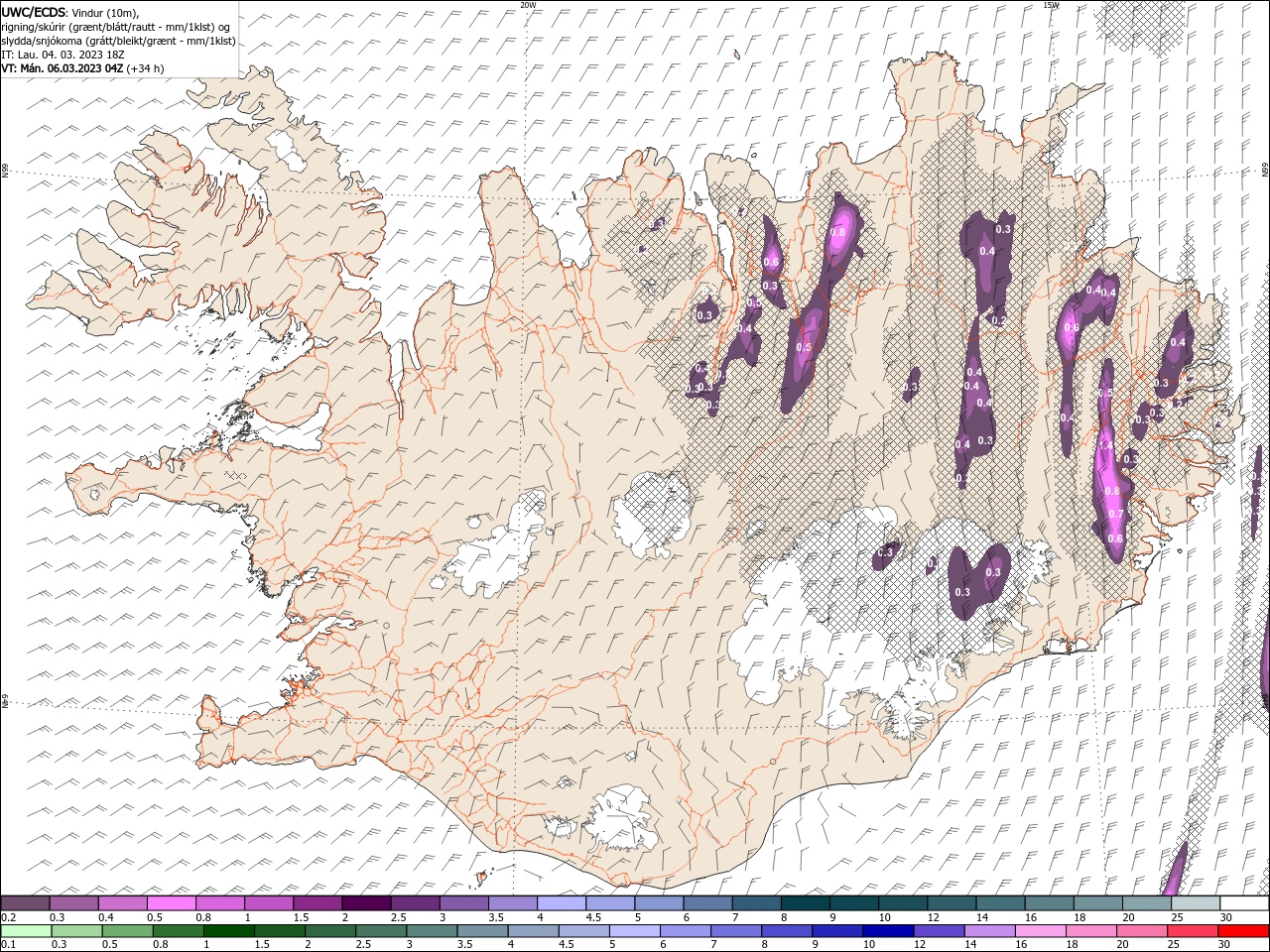Click upper legend swatch between 0.8 and 1

click(220, 903)
